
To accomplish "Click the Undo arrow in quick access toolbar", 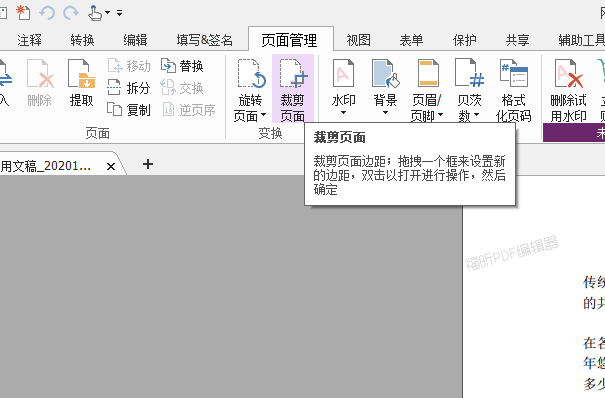I will [x=47, y=13].
